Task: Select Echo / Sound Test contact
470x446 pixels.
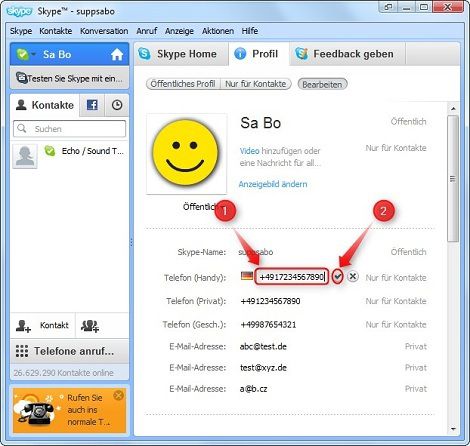Action: pos(69,156)
